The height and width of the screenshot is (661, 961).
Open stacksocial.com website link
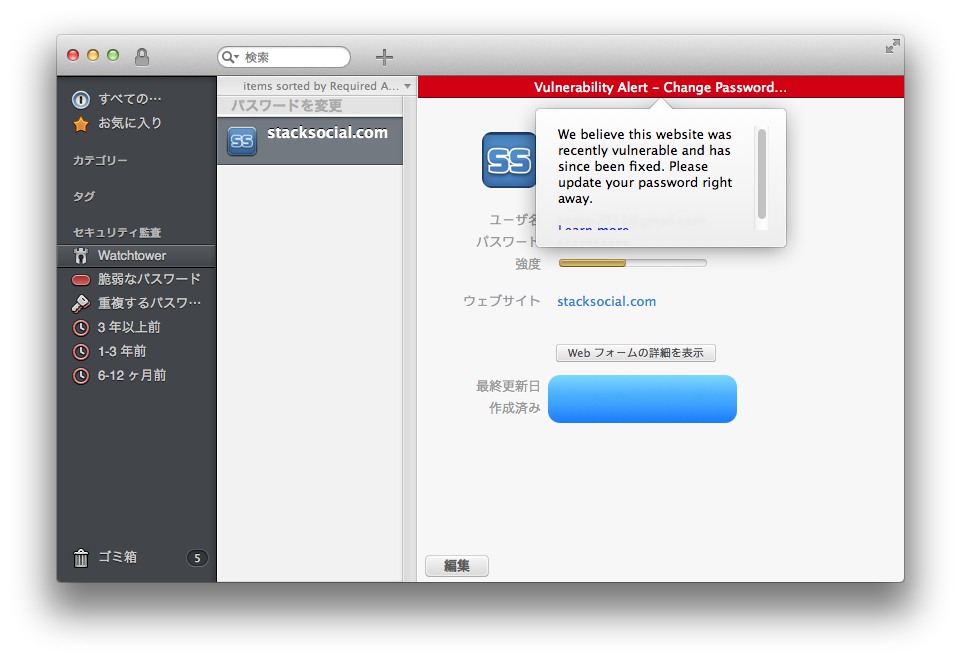[606, 301]
